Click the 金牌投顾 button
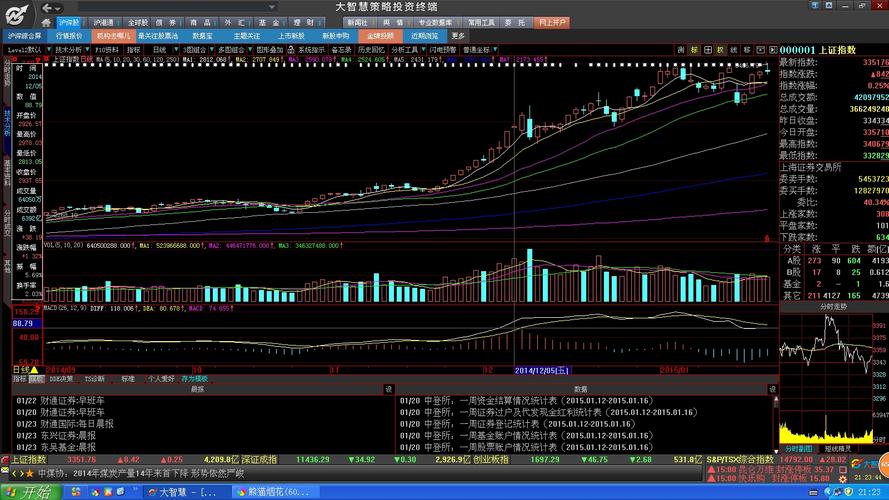The image size is (889, 500). [380, 36]
